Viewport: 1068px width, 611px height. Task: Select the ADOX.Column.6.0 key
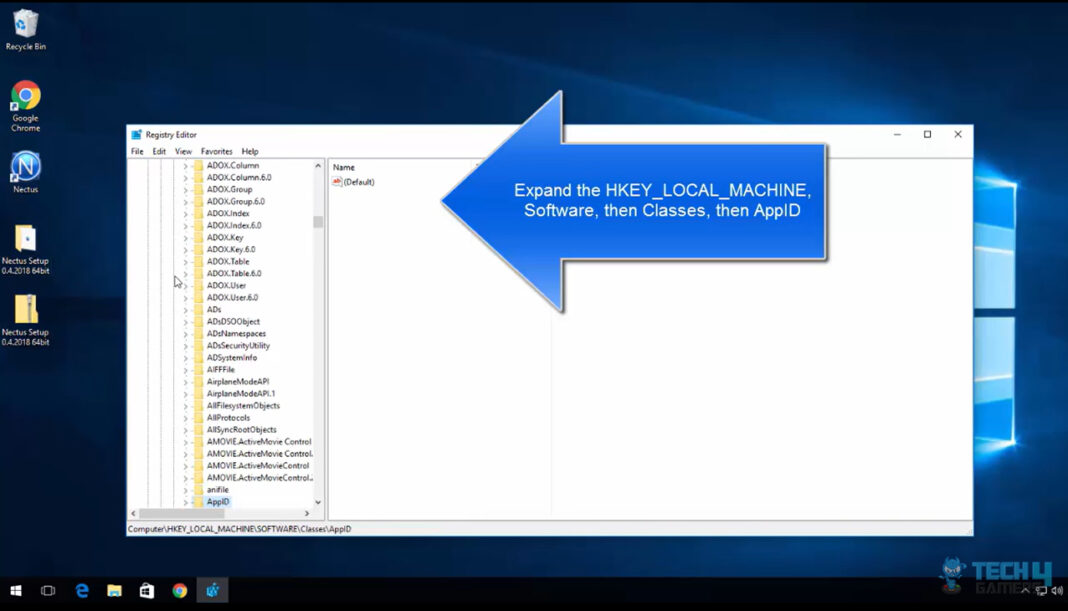[x=239, y=177]
